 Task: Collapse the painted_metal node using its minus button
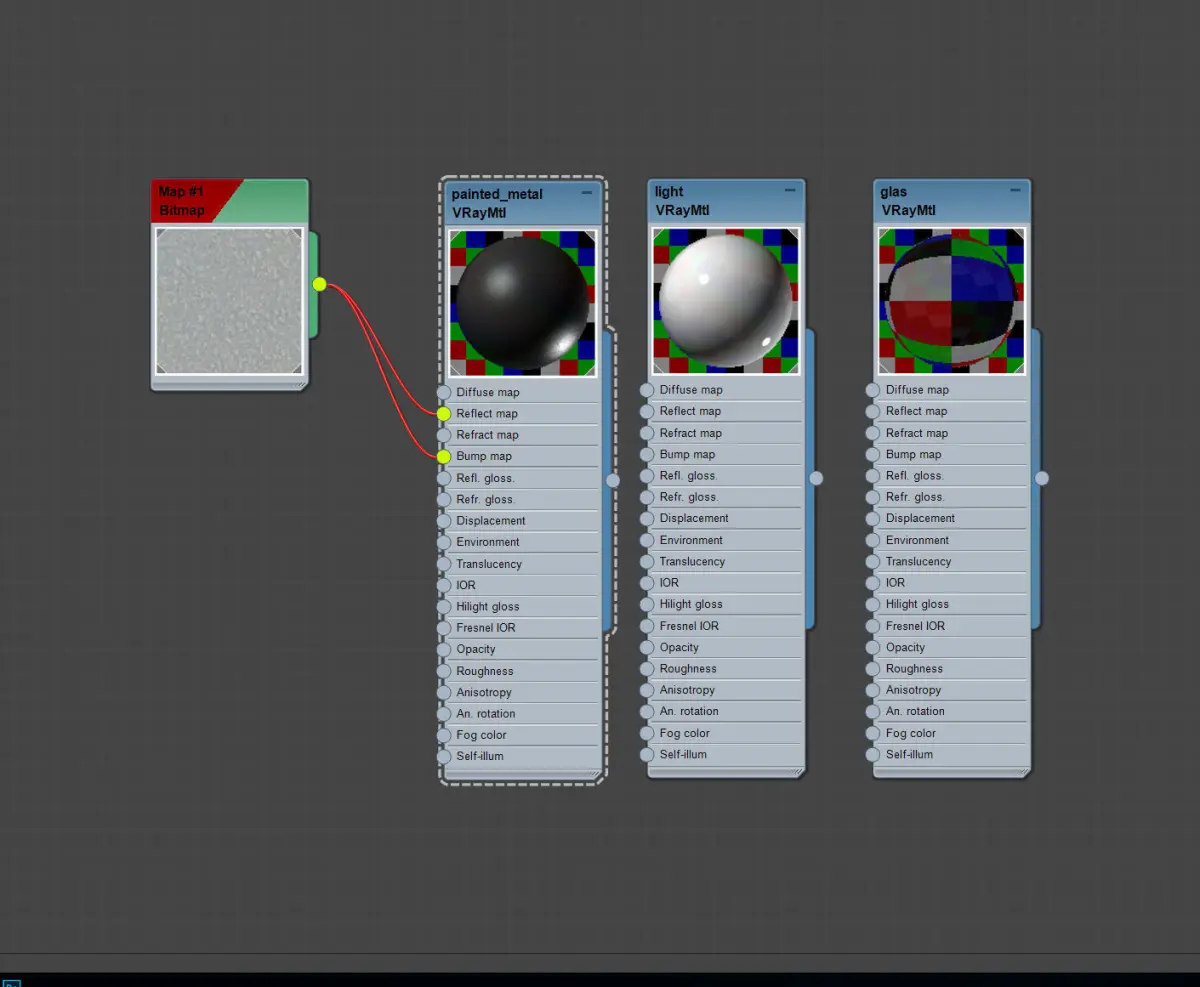(587, 192)
